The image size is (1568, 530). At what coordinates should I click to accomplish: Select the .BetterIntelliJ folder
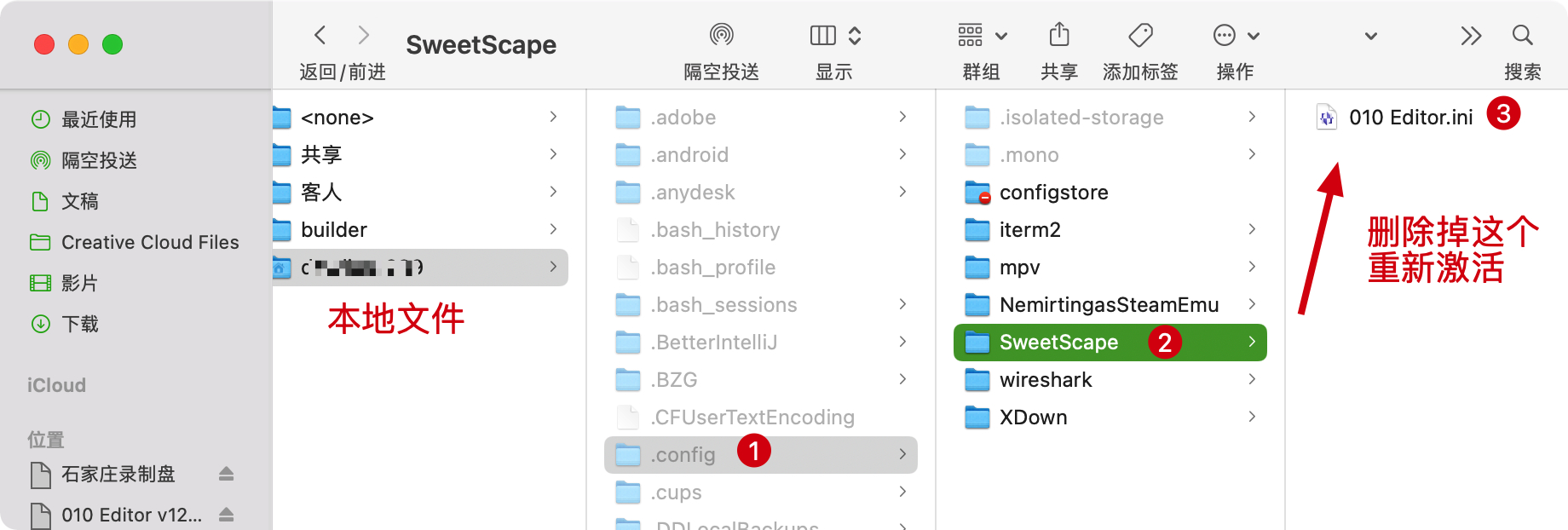(760, 343)
